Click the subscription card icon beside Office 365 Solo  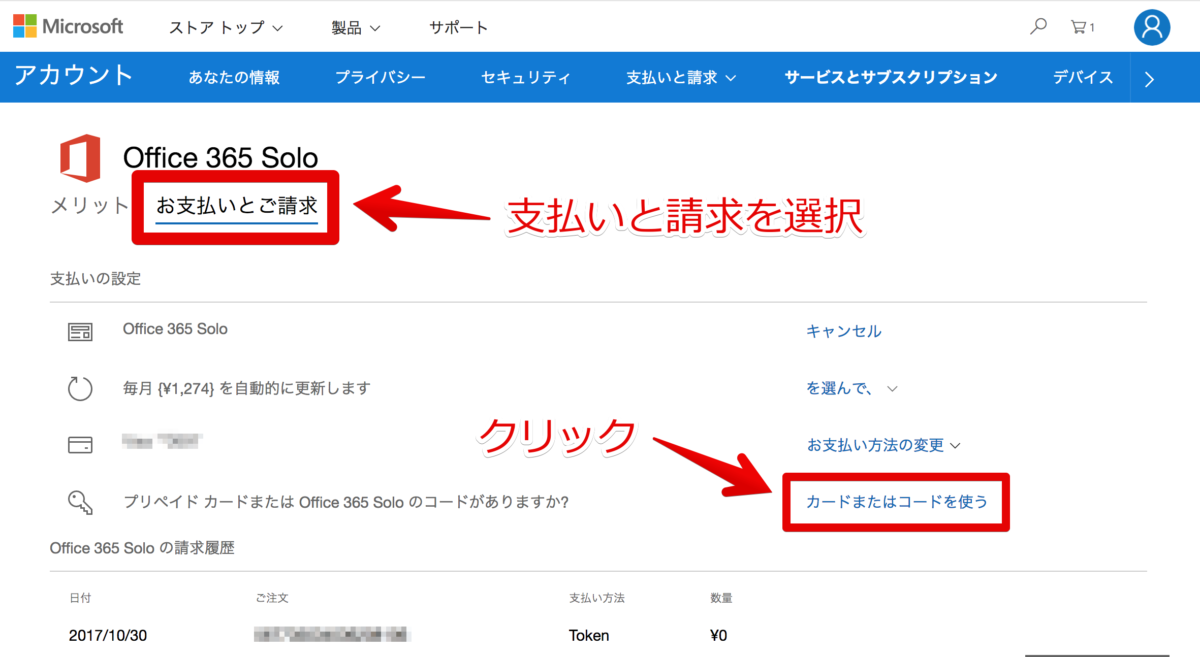(80, 331)
